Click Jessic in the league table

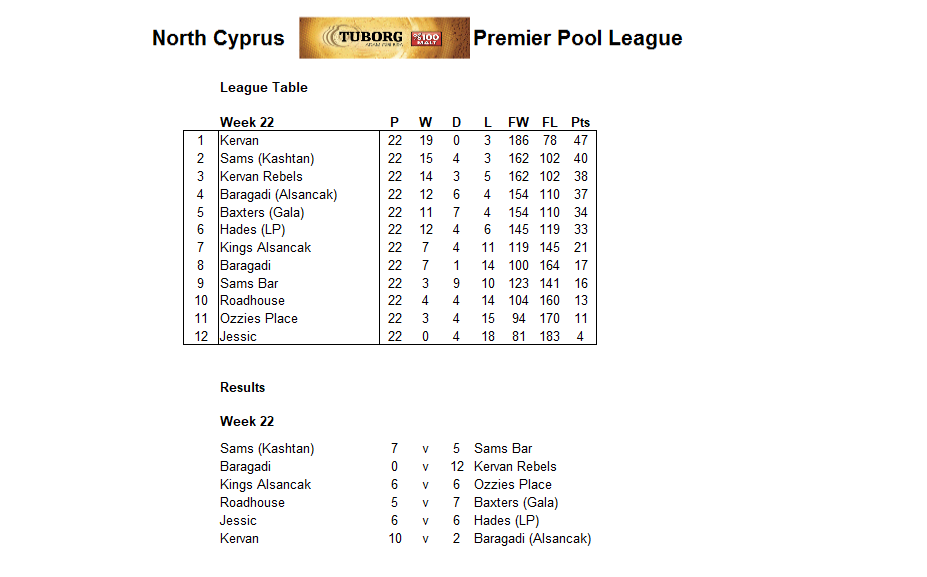coord(238,336)
